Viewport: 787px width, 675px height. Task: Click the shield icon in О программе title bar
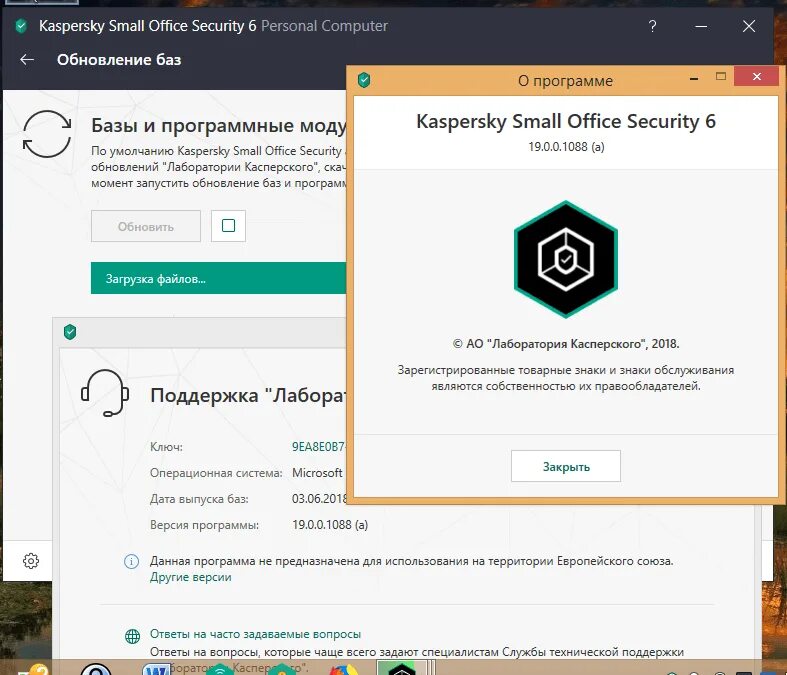pos(364,80)
